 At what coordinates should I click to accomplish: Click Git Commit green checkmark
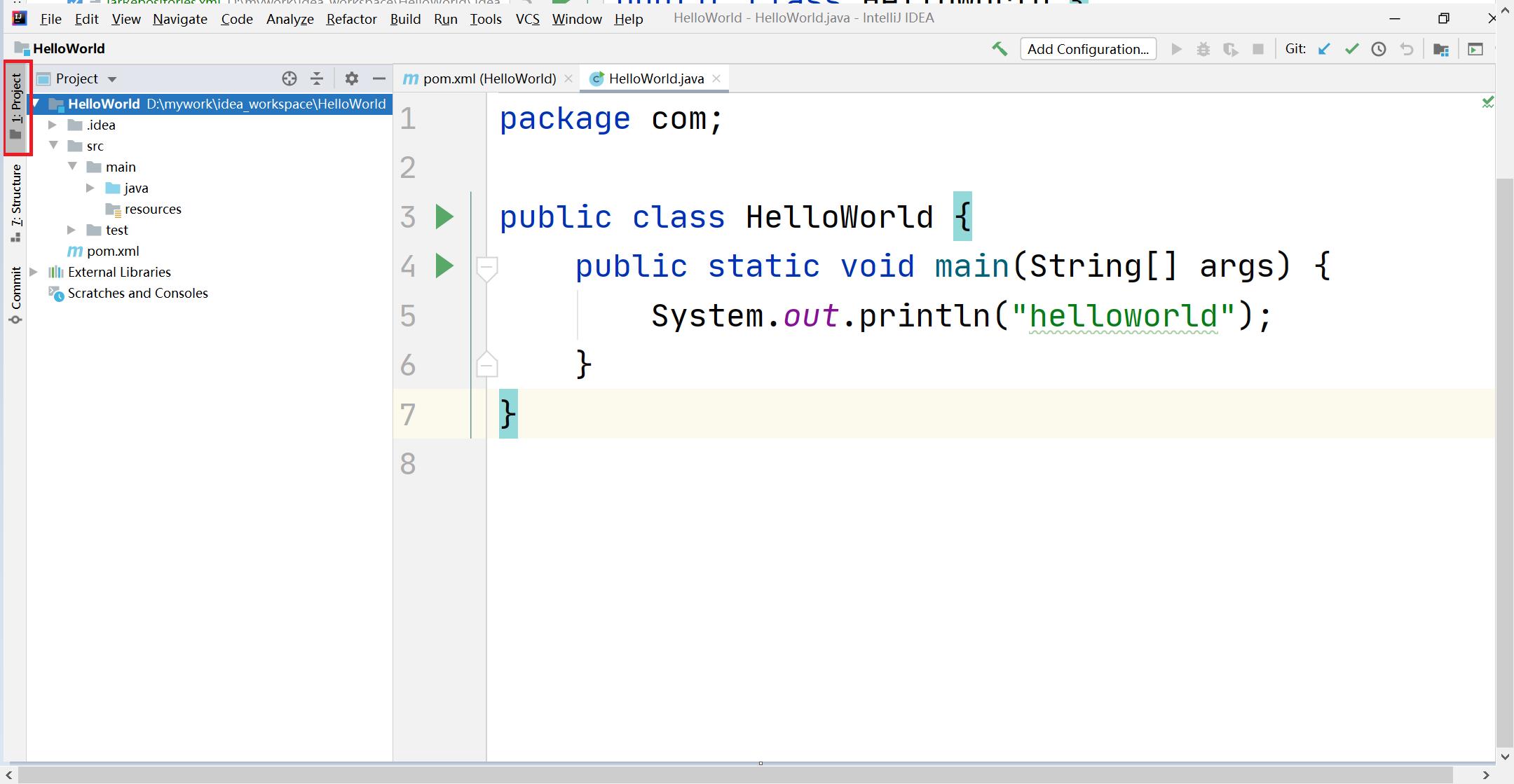[1352, 49]
